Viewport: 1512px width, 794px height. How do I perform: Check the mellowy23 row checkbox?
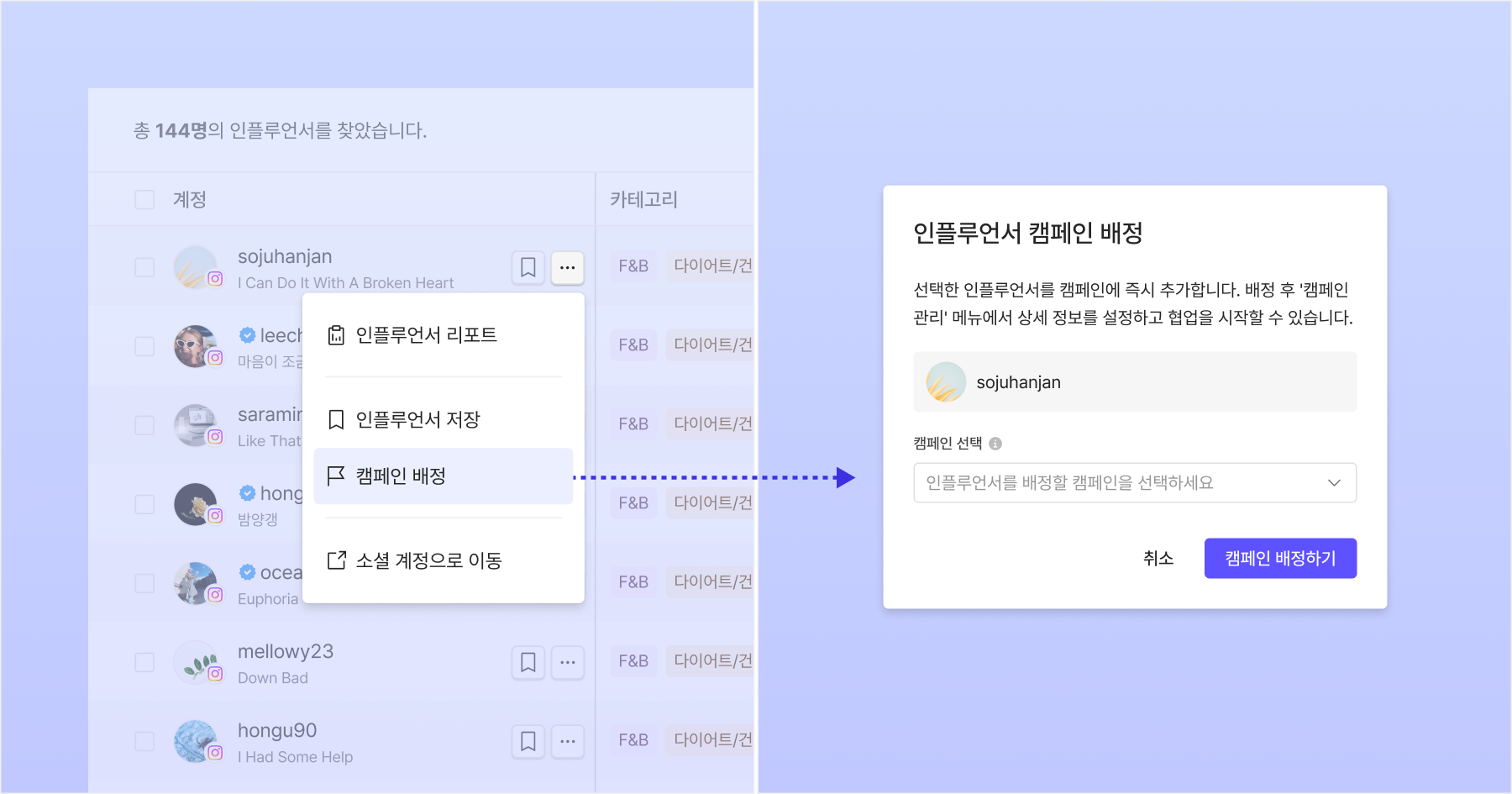click(x=144, y=662)
